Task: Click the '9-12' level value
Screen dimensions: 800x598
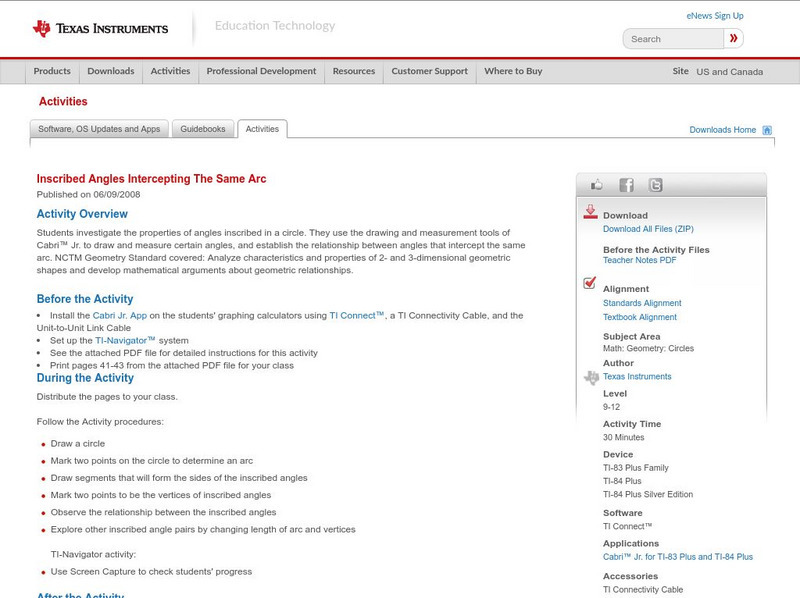Action: click(x=611, y=407)
